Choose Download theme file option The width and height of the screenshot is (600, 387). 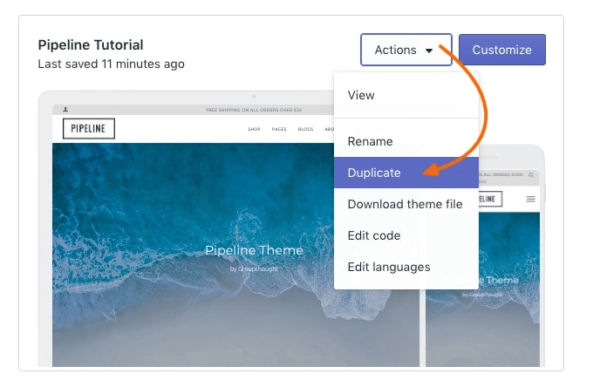(x=406, y=204)
